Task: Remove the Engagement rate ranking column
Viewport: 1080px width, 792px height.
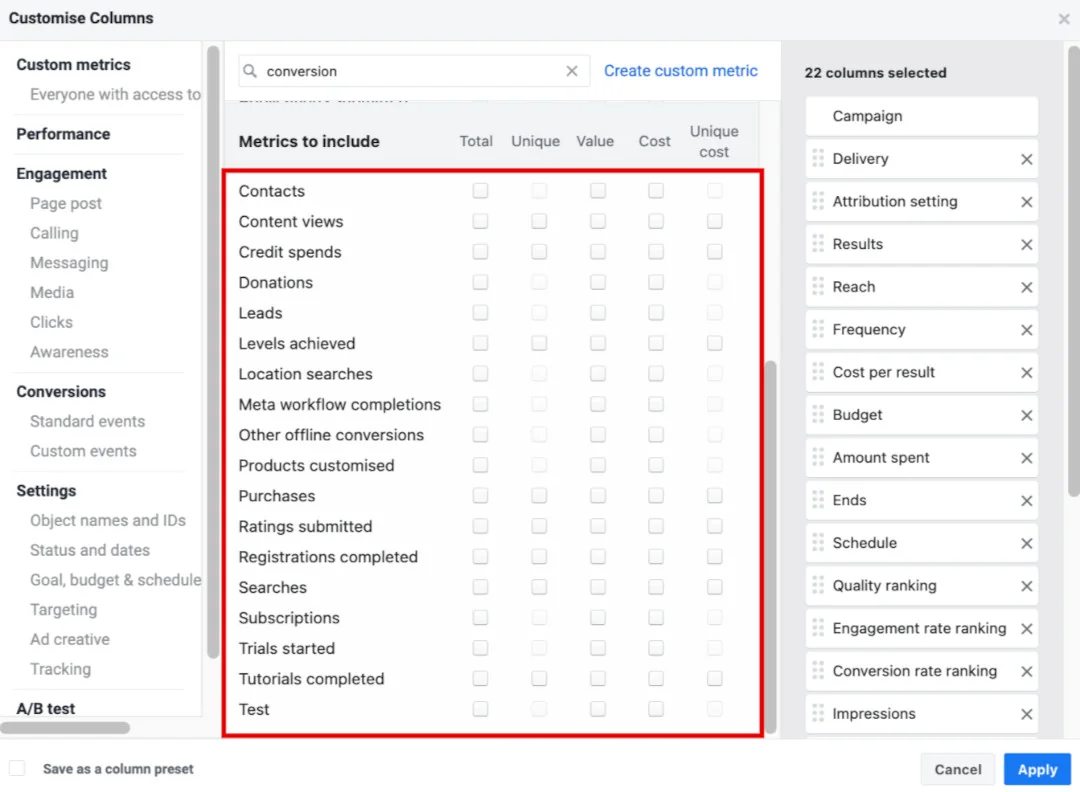Action: coord(1026,629)
